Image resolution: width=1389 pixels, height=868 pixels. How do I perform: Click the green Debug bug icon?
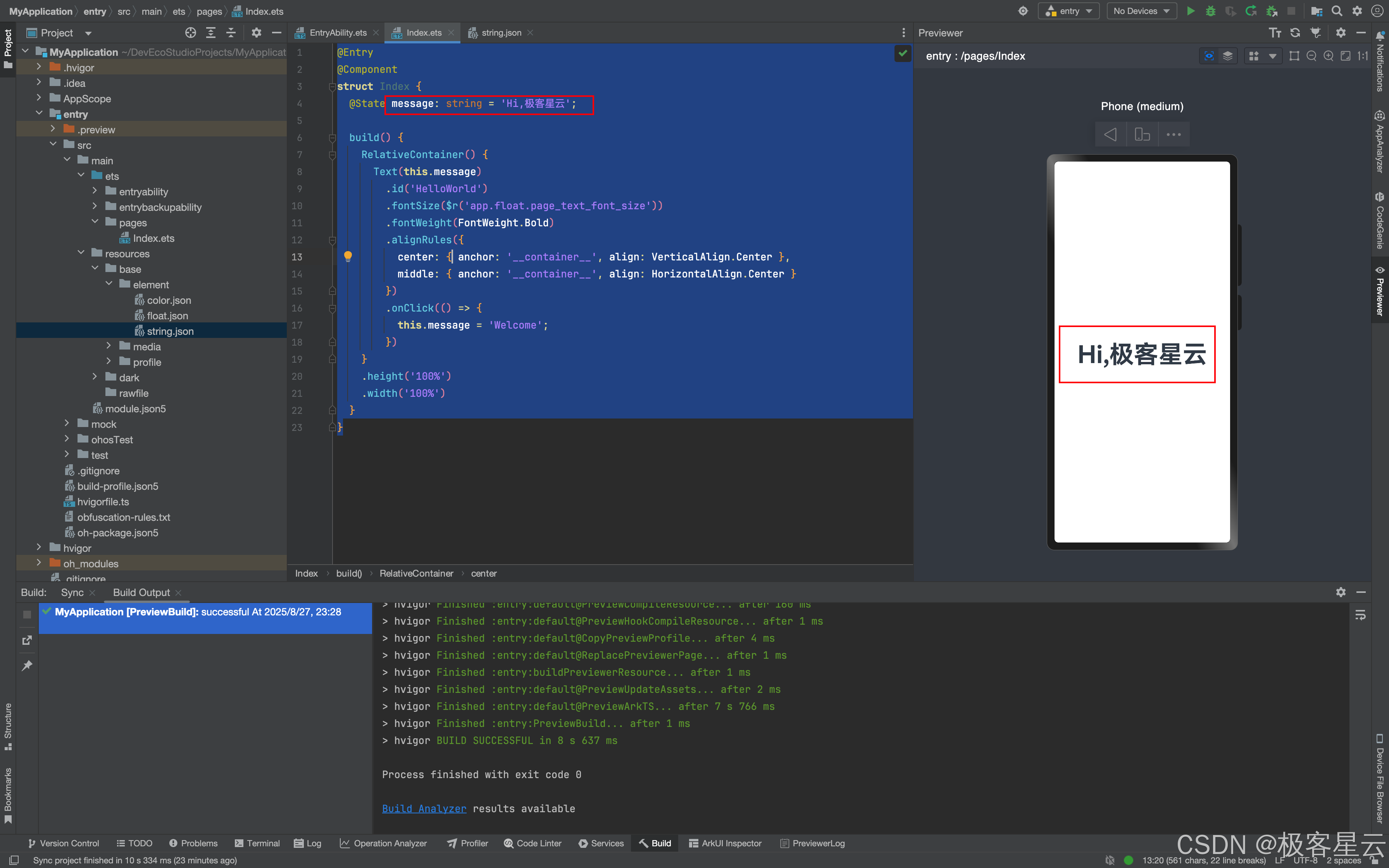pos(1210,11)
